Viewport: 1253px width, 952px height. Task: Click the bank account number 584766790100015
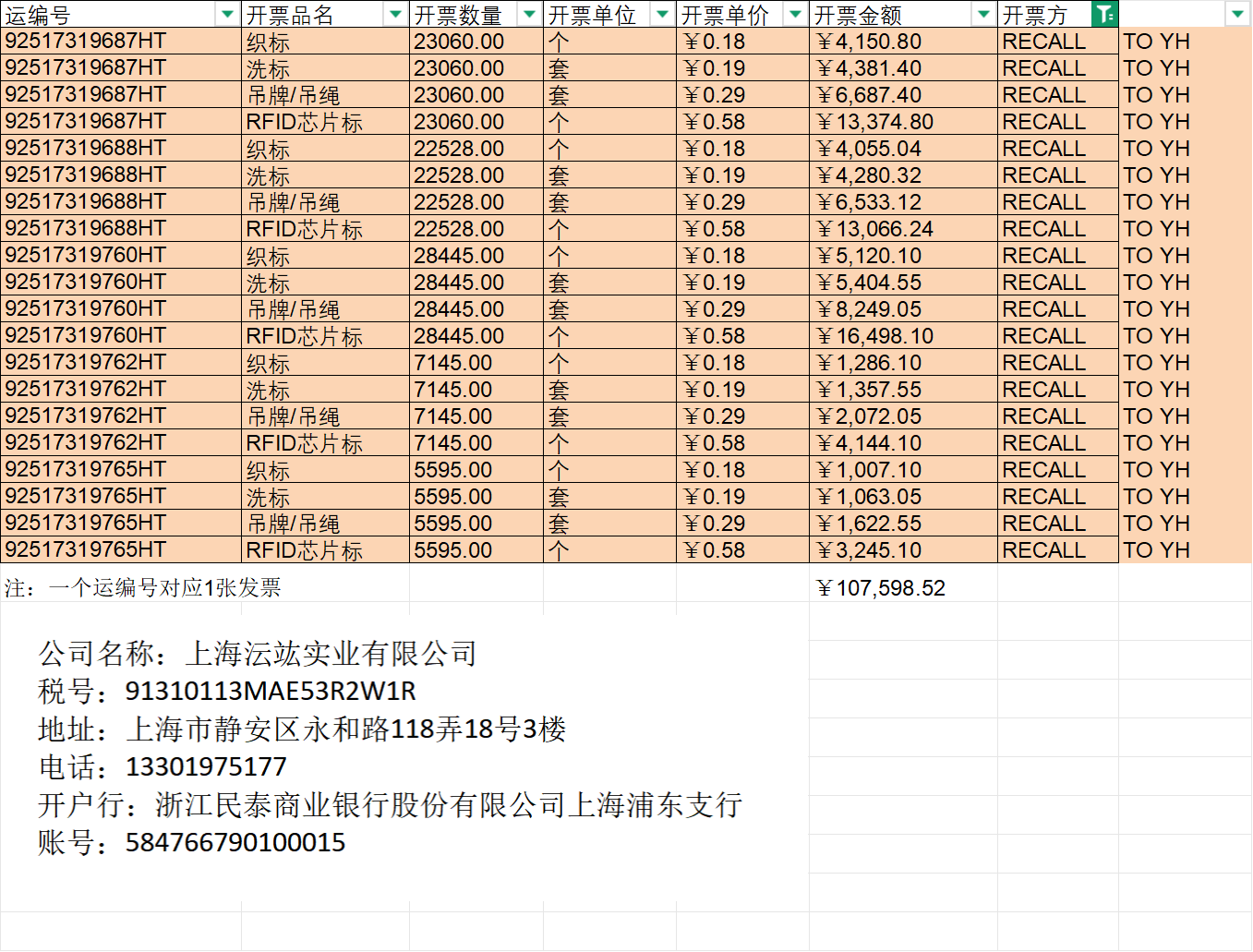pyautogui.click(x=235, y=842)
